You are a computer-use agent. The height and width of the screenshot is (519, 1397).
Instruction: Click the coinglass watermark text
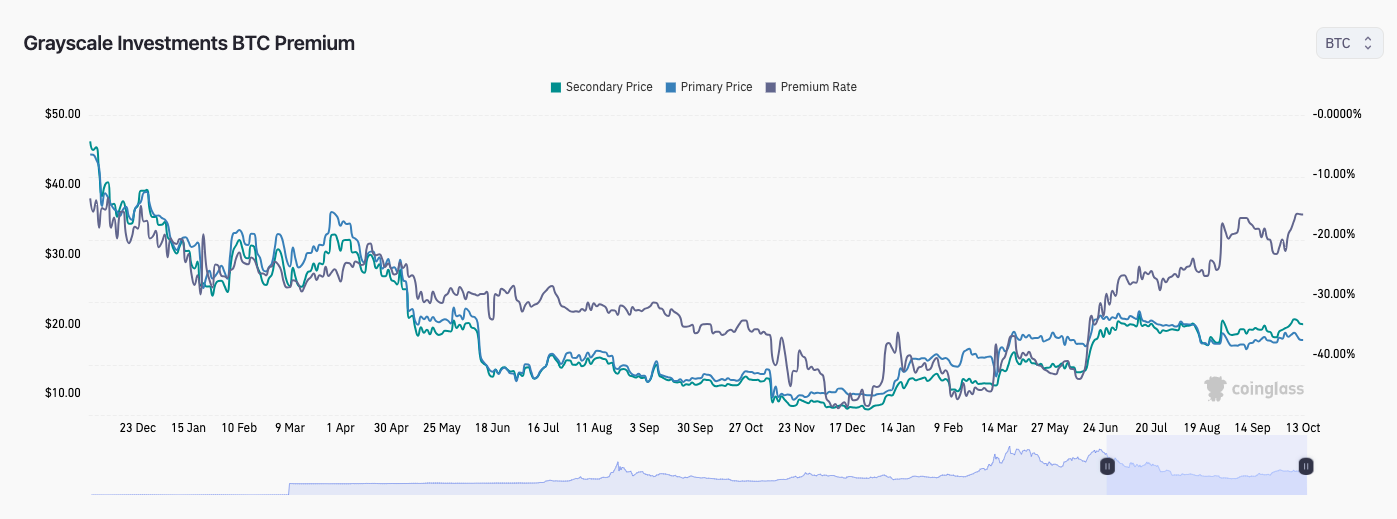pyautogui.click(x=1268, y=389)
